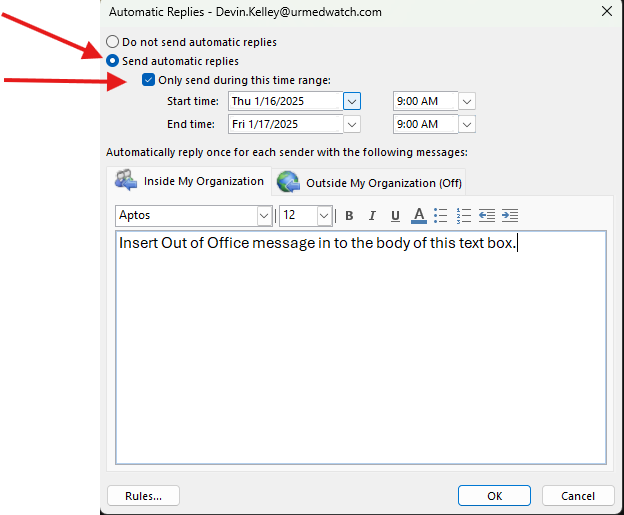Image resolution: width=624 pixels, height=515 pixels.
Task: Increase the text indent
Action: point(510,215)
